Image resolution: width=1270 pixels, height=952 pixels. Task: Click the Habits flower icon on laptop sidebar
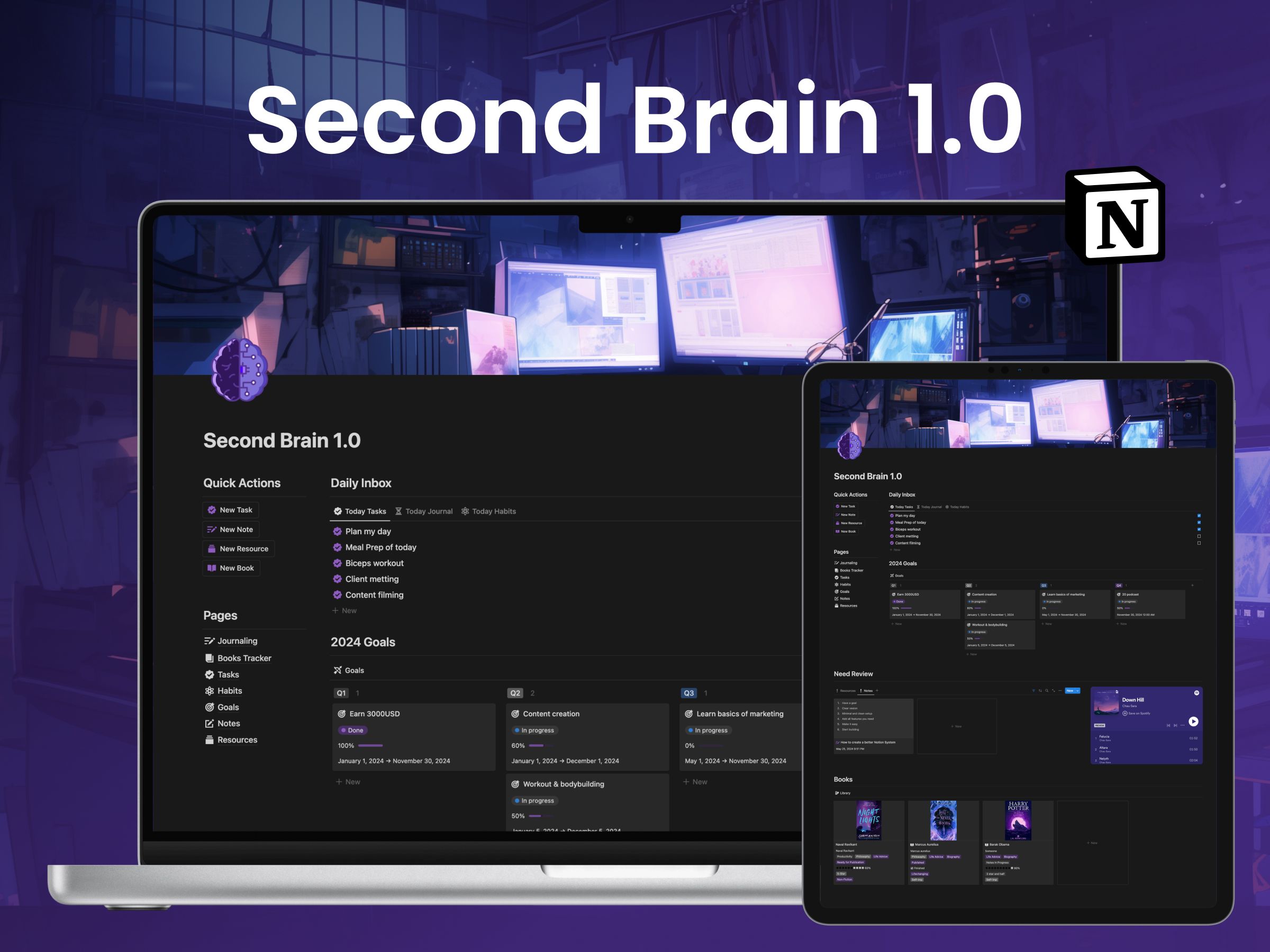click(x=210, y=691)
